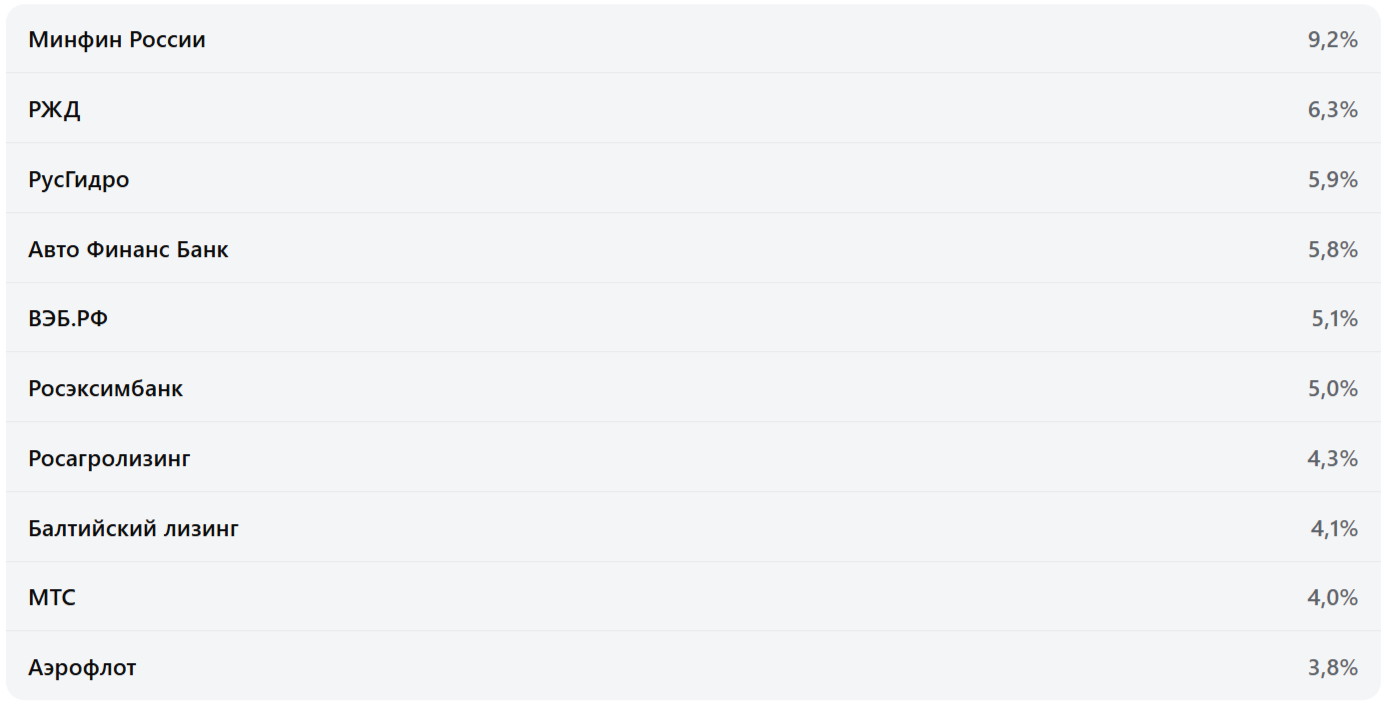
Task: Select the 3,8% Аэрофлот percentage
Action: [1332, 668]
